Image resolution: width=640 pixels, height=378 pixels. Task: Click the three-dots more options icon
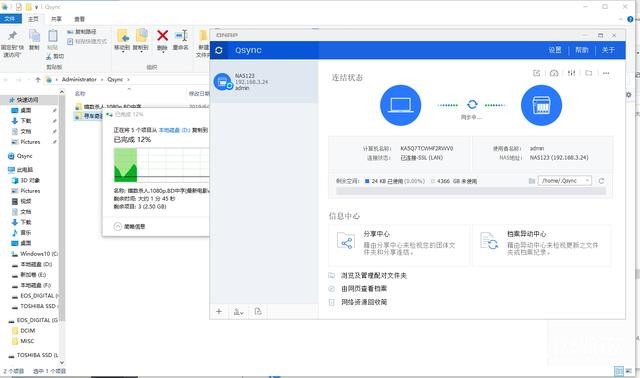coord(606,73)
